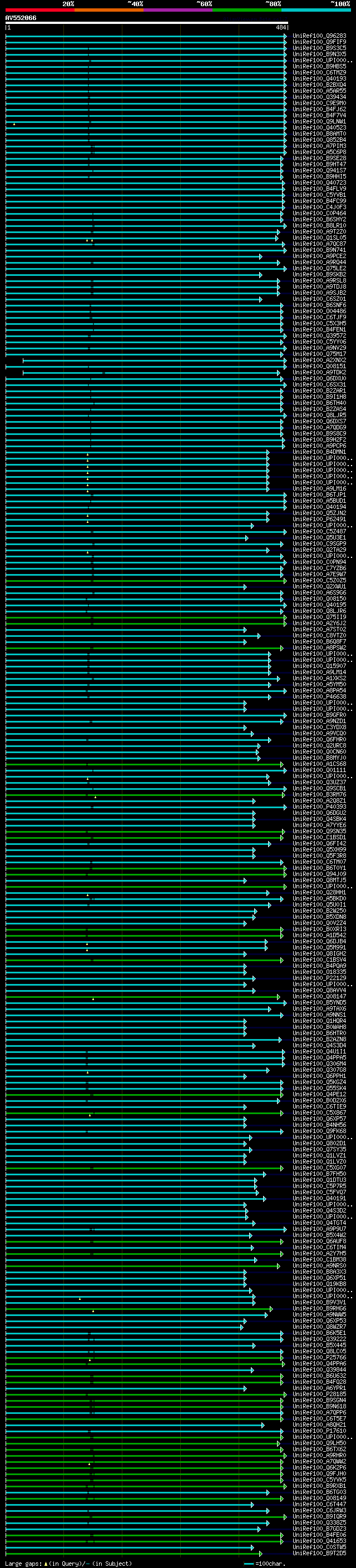Select hit label UniRef100_C9E9M0
The width and height of the screenshot is (356, 1568).
click(x=319, y=103)
